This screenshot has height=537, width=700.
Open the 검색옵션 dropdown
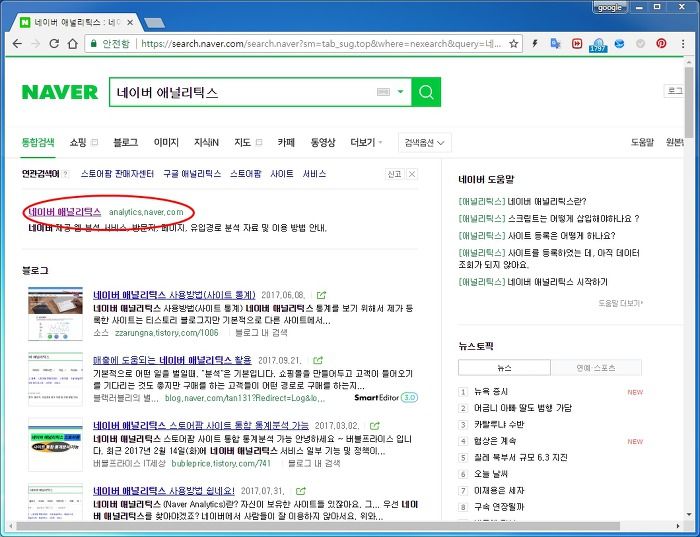(425, 143)
